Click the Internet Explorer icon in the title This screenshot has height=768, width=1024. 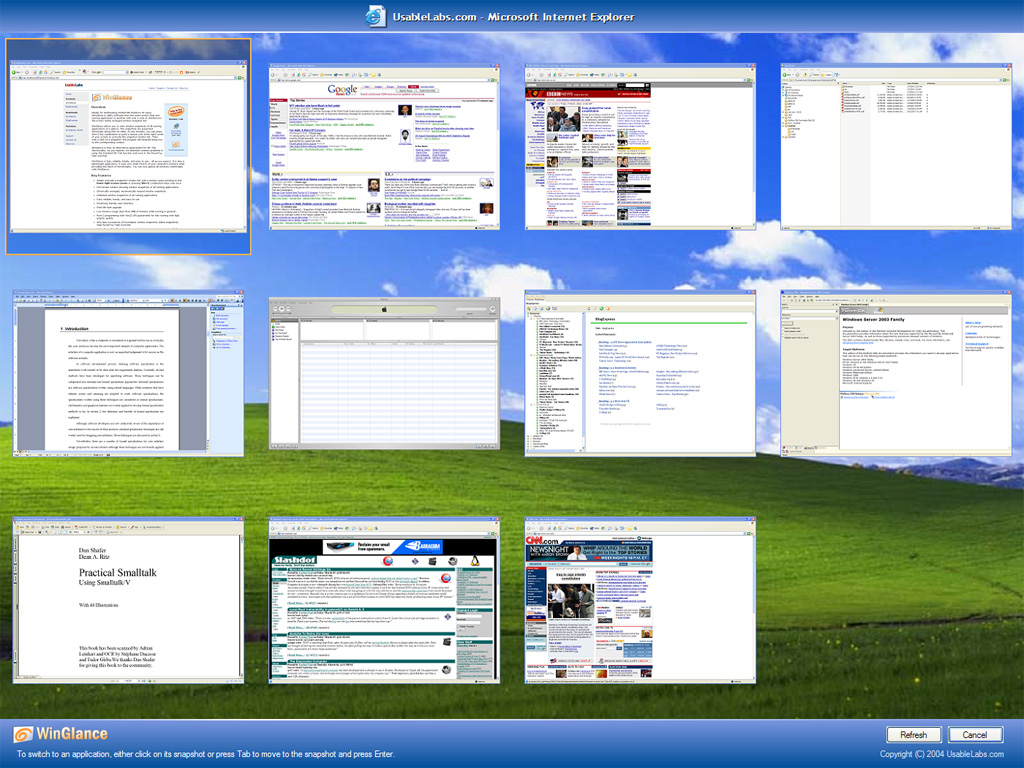click(x=376, y=16)
